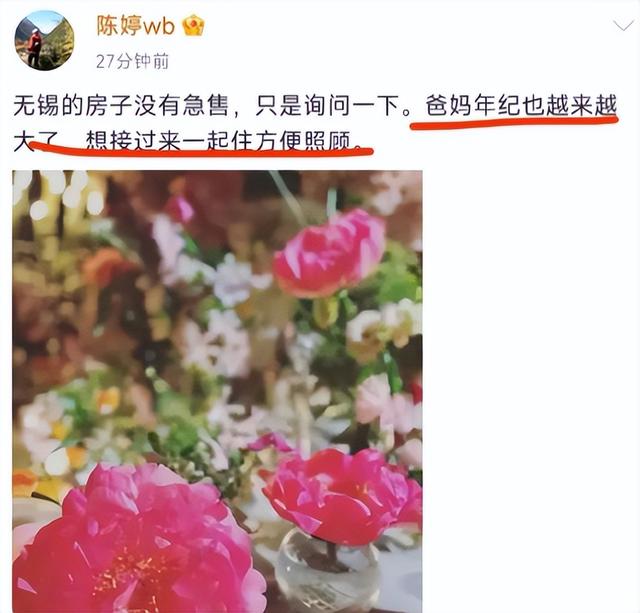Click the round glass vase in the photo

pyautogui.click(x=328, y=571)
